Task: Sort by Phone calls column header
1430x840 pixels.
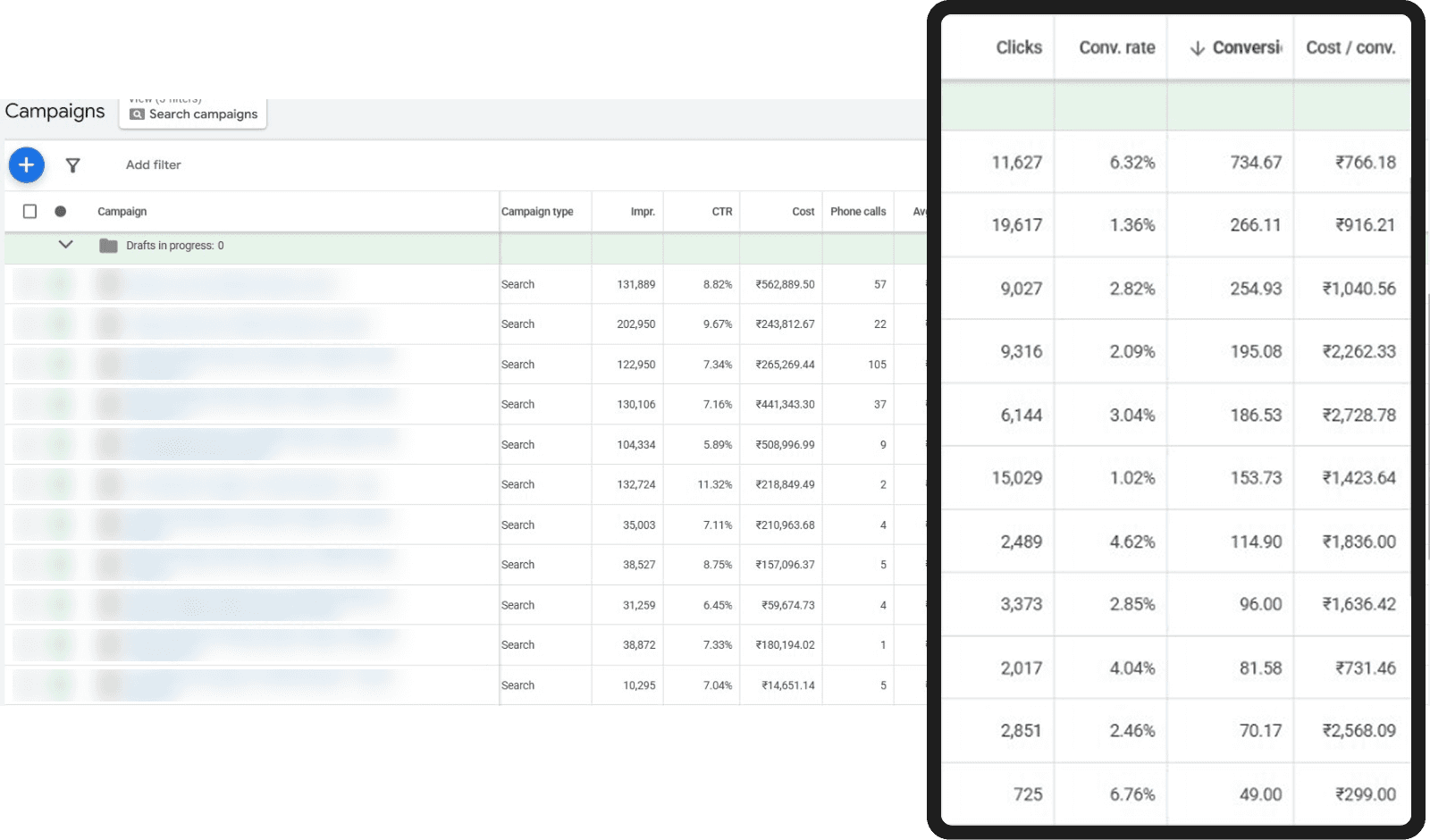Action: click(x=858, y=212)
